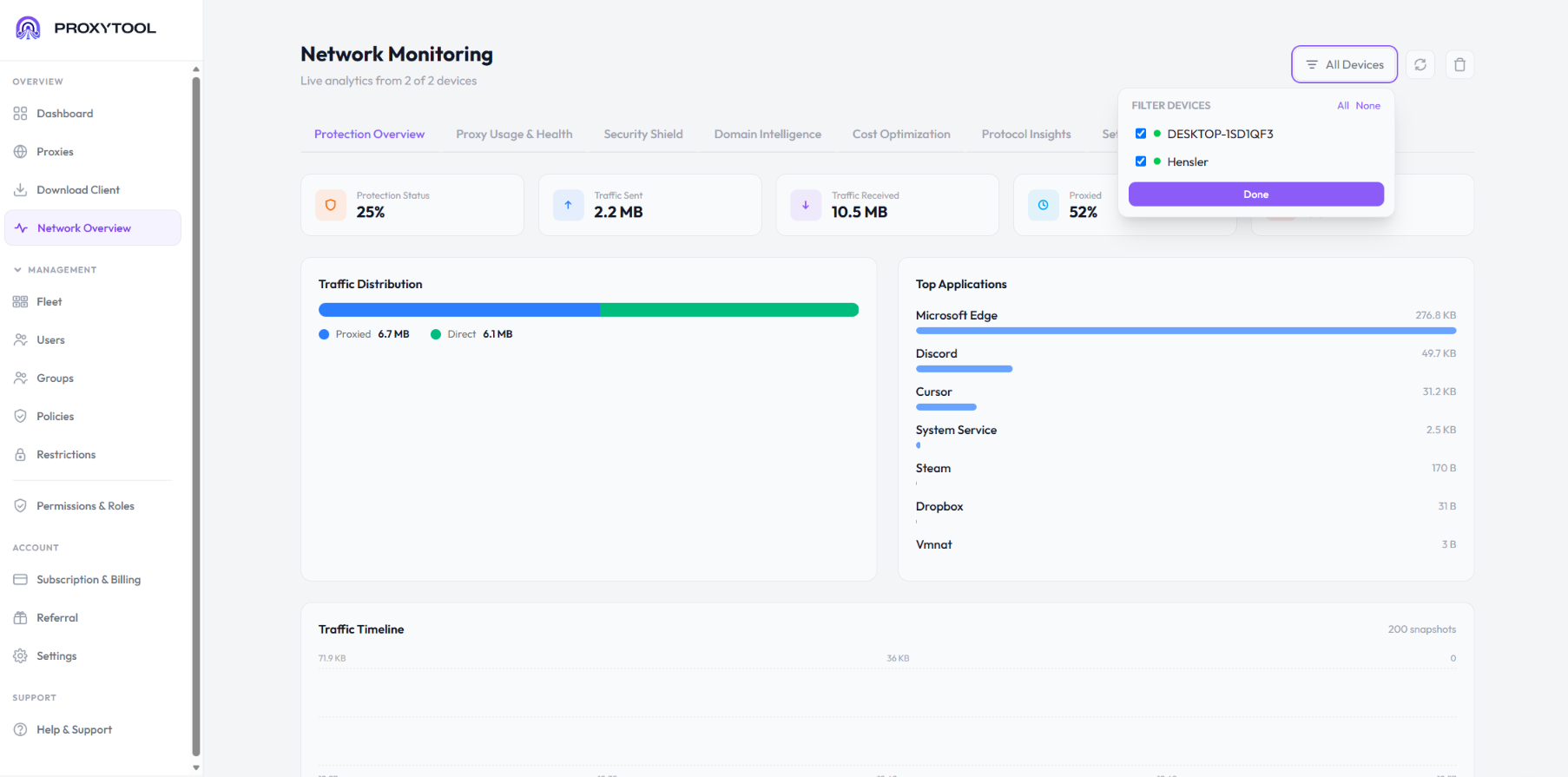Click None link in Filter Devices

pyautogui.click(x=1367, y=106)
